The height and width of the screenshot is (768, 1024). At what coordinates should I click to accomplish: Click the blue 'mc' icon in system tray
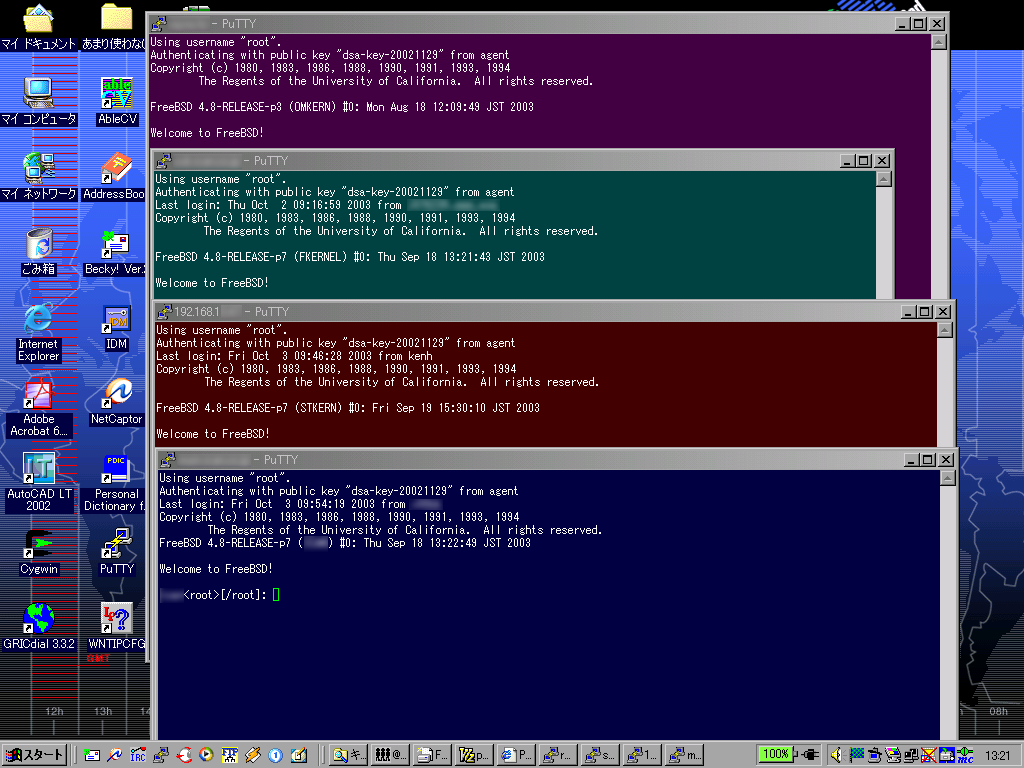[x=965, y=755]
